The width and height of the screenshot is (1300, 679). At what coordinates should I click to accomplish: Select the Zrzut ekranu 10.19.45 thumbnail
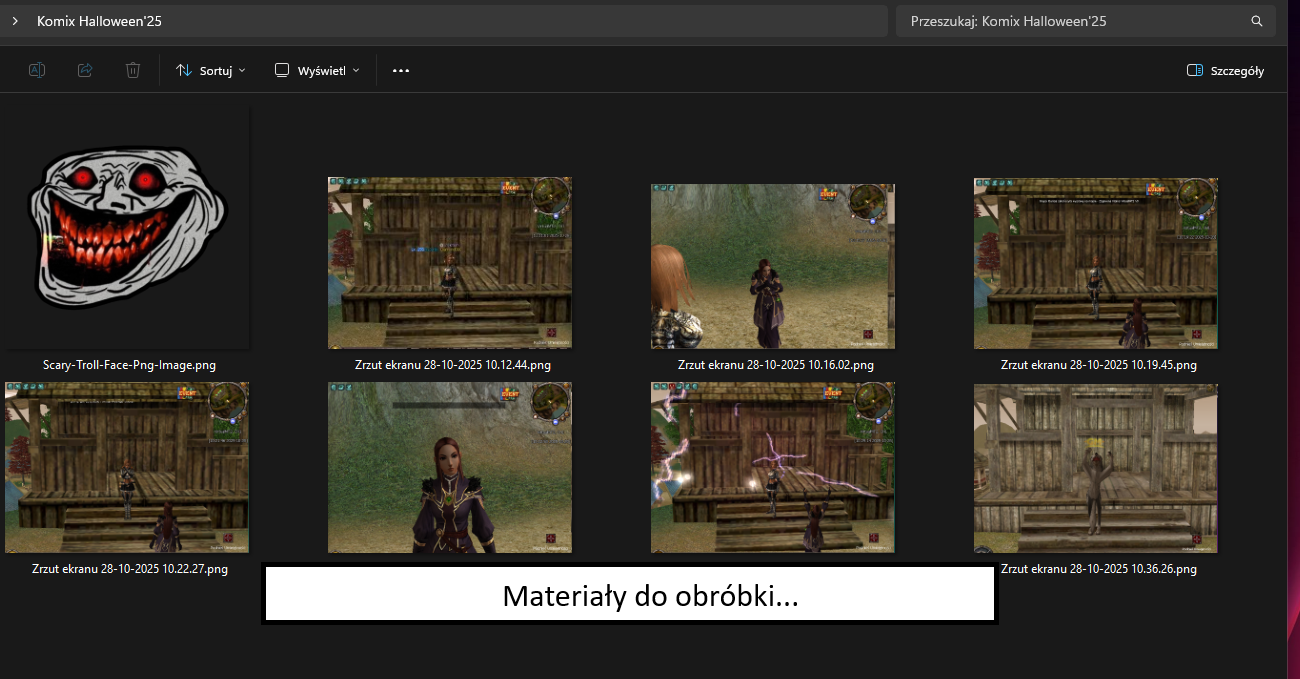1096,263
